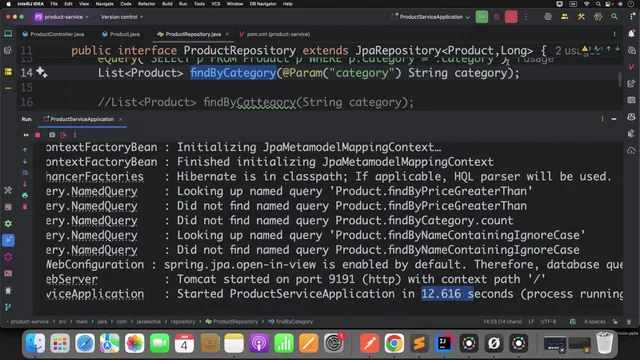
Task: Open Run panel options kebab menu
Action: click(x=602, y=119)
